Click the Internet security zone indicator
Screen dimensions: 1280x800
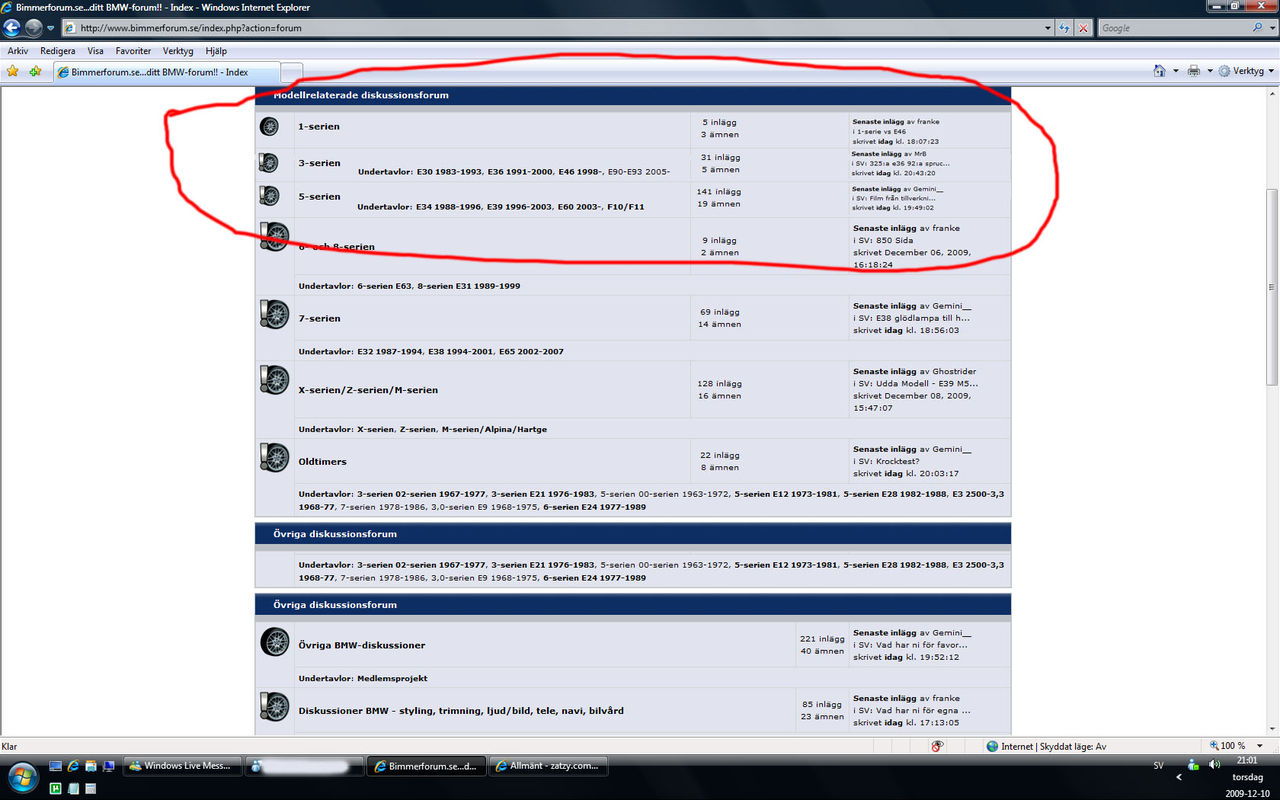1045,746
